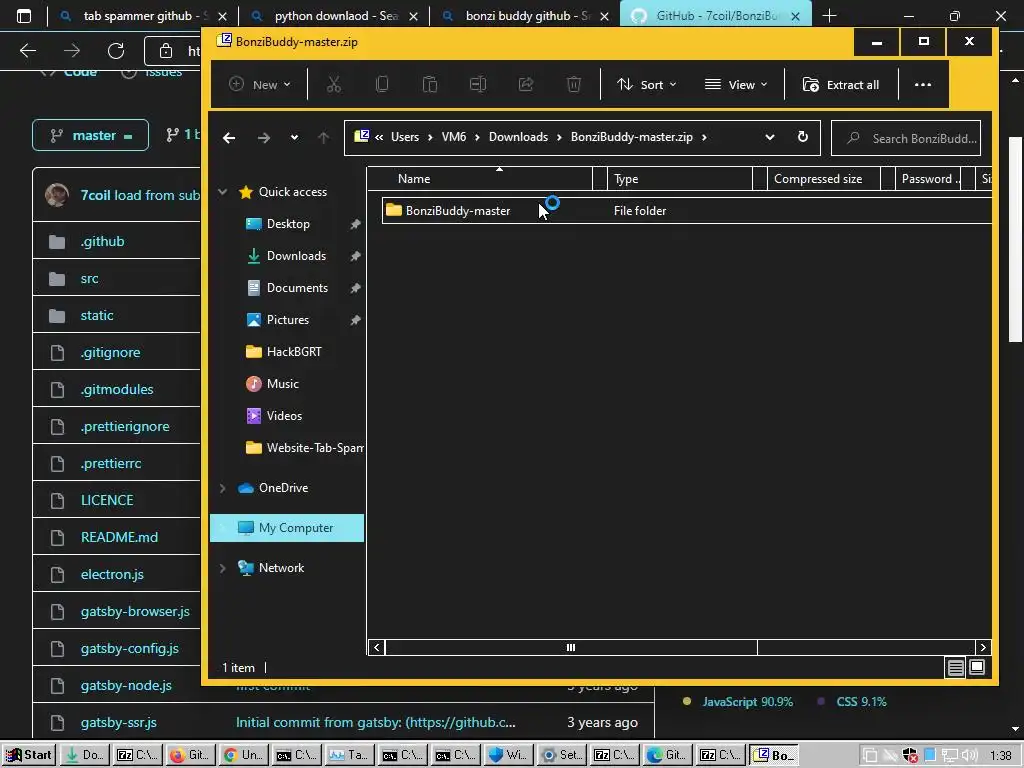Open the HackBGRT folder in sidebar
Screen dimensions: 1024x768
pos(294,352)
